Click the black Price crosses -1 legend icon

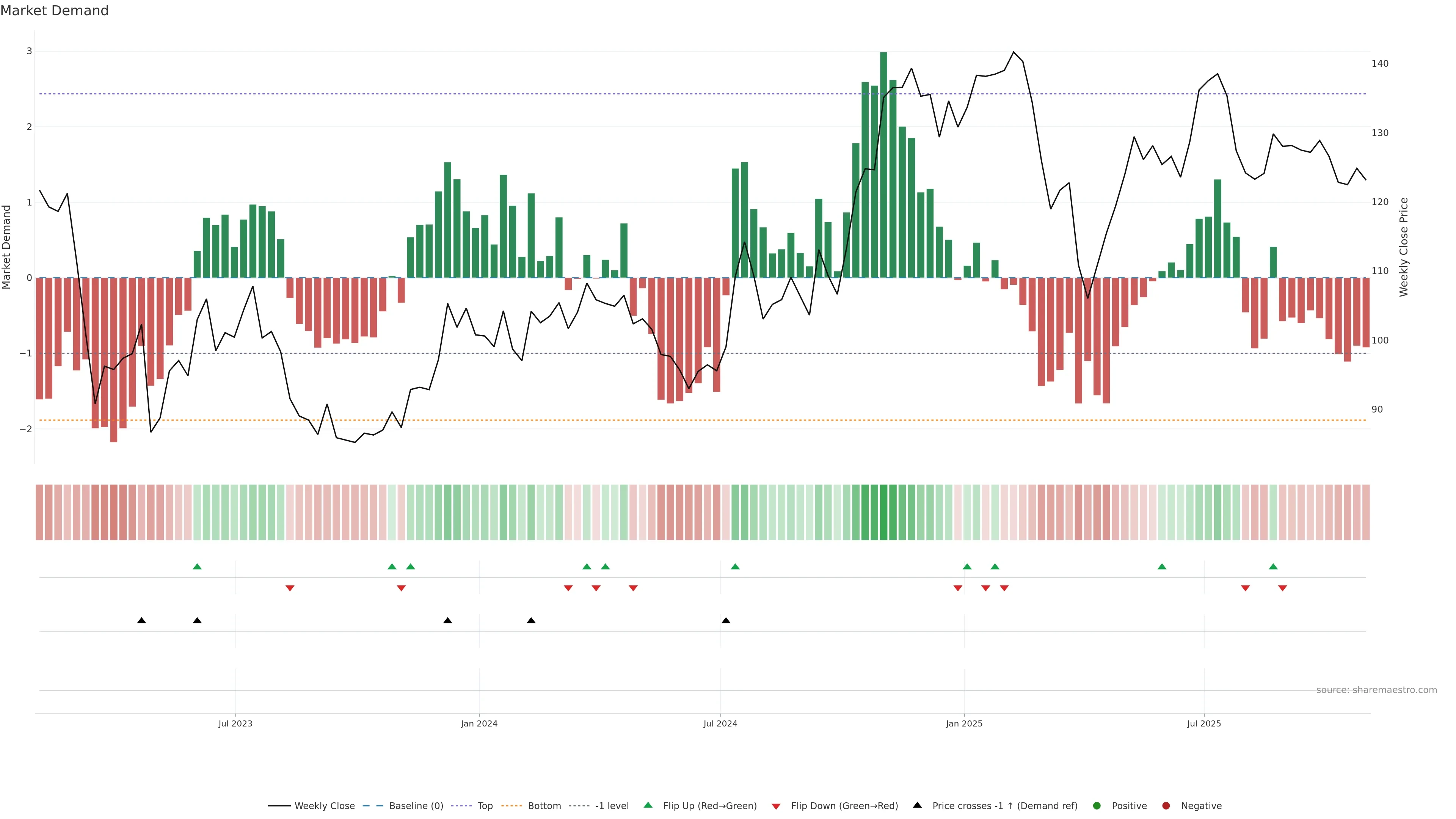(x=917, y=805)
